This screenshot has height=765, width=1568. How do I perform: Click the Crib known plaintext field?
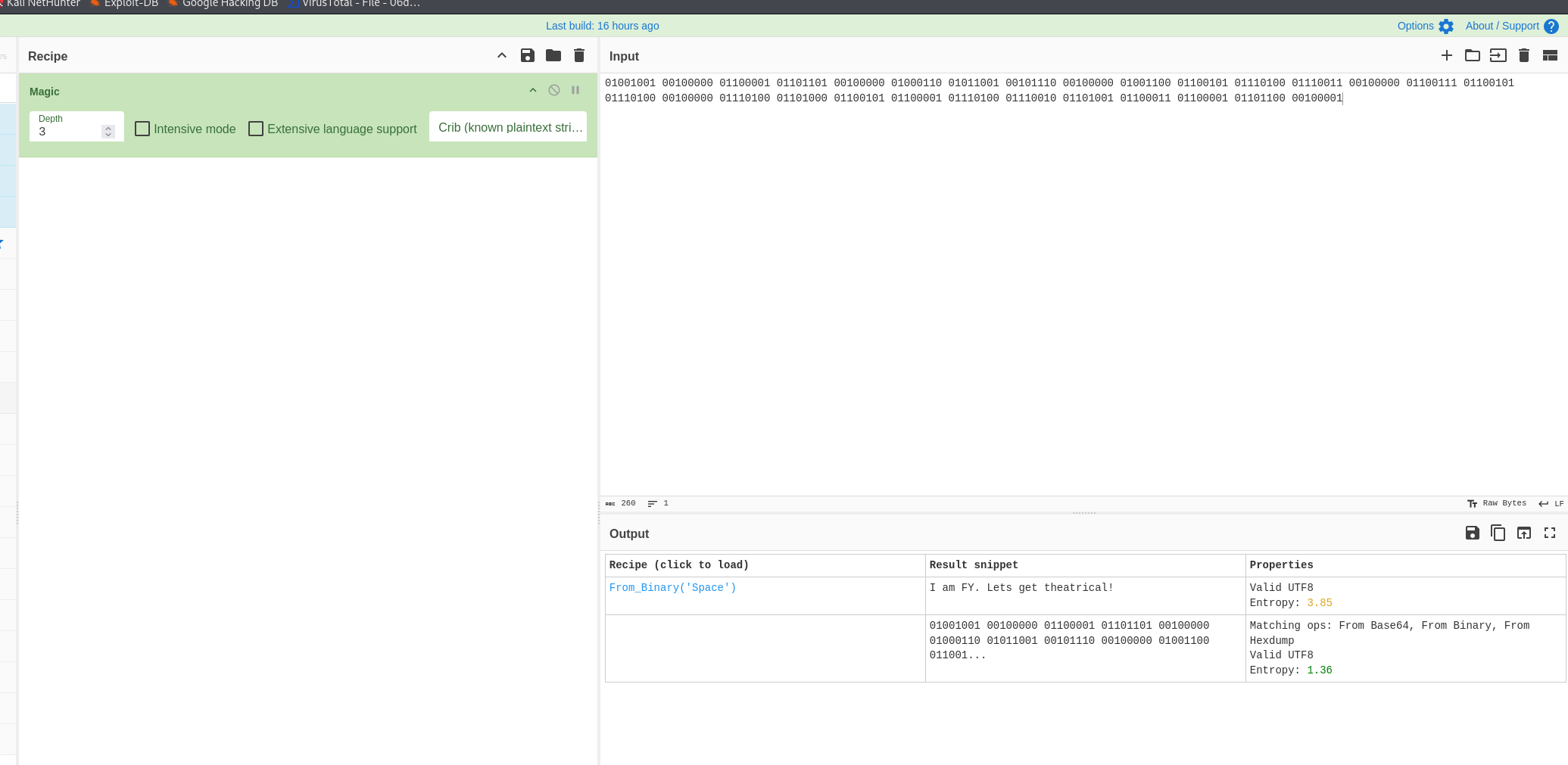point(508,127)
